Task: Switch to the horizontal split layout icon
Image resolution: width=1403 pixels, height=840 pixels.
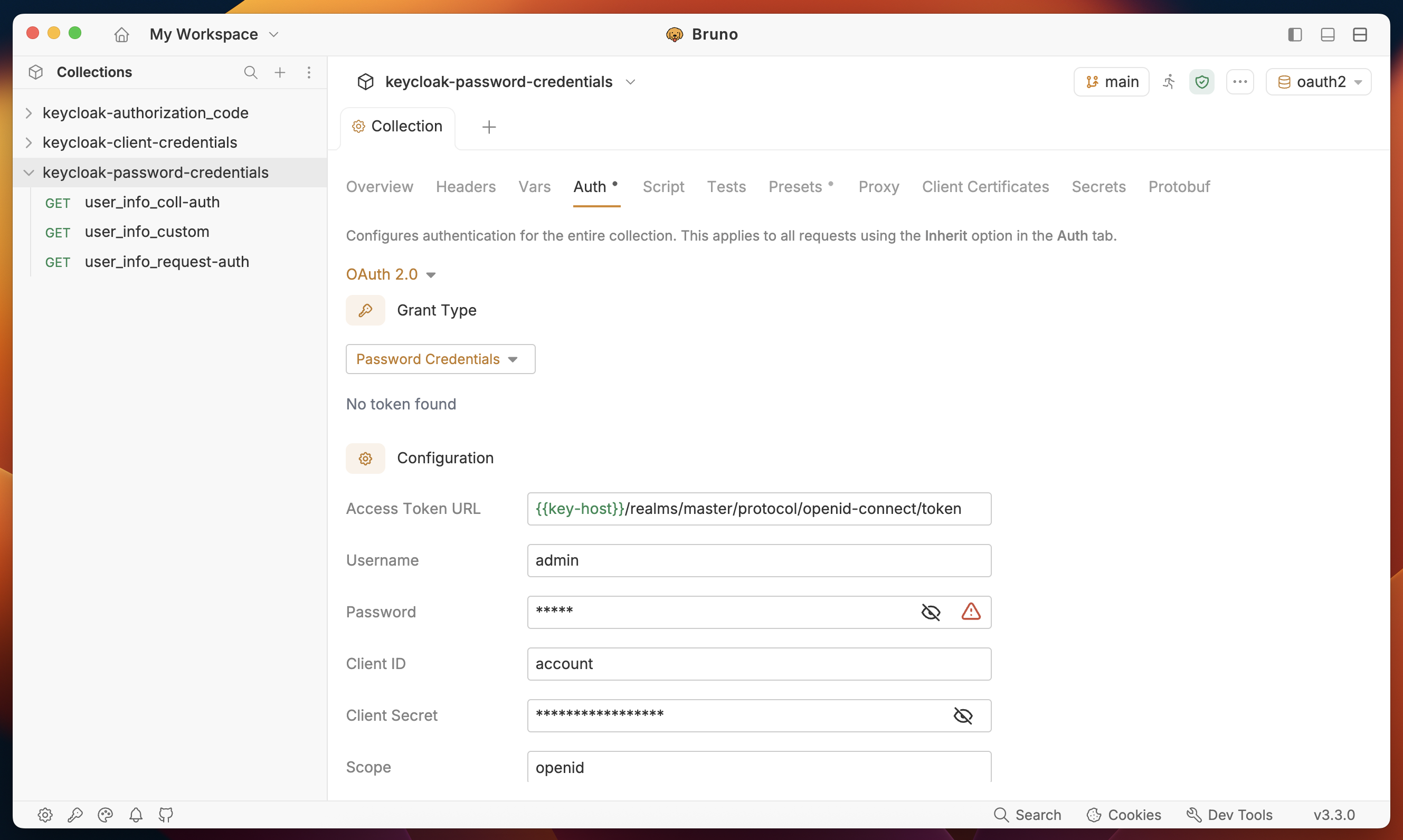Action: click(x=1360, y=34)
